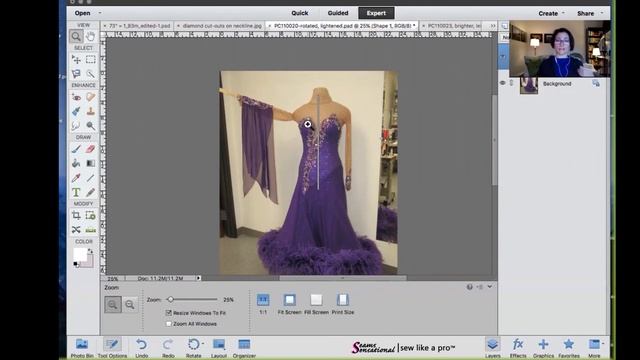
Task: Select the Pencil tool
Action: (91, 192)
